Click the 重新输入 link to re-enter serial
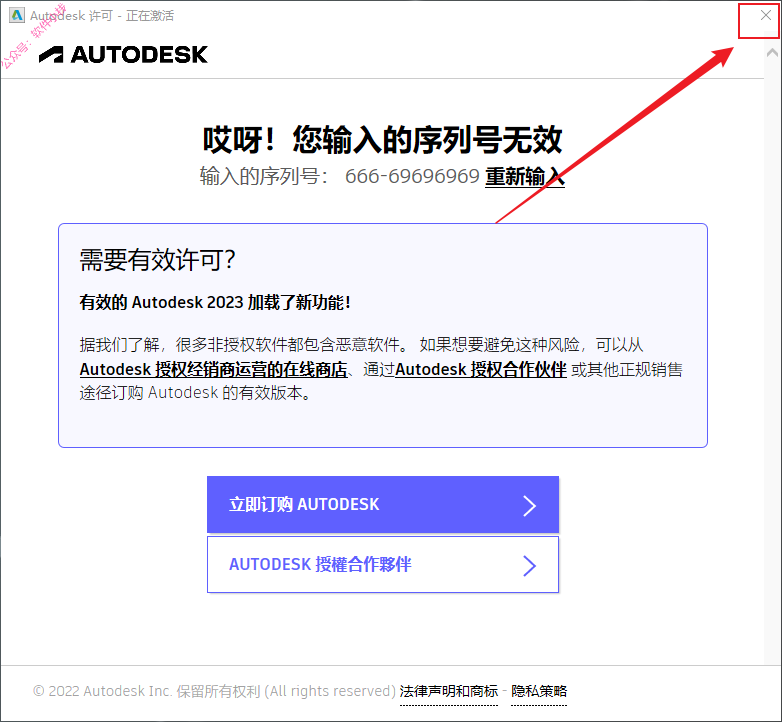 tap(525, 177)
